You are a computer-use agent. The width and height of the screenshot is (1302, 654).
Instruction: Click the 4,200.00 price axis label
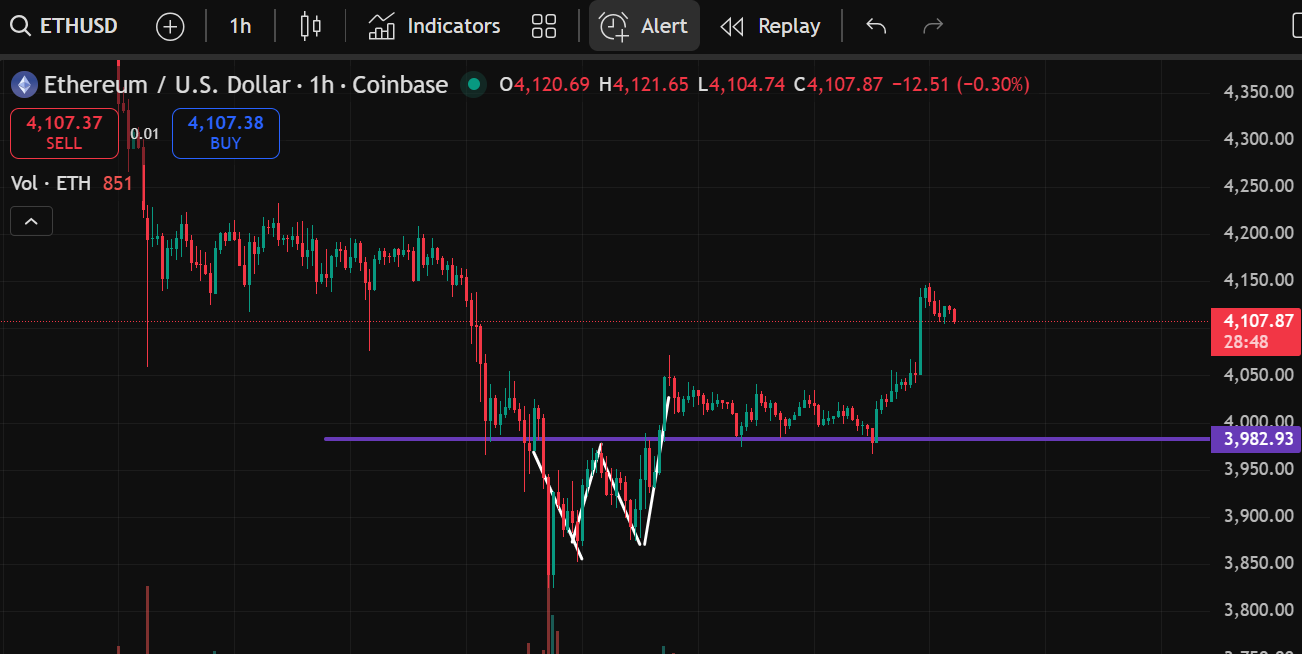(1259, 233)
